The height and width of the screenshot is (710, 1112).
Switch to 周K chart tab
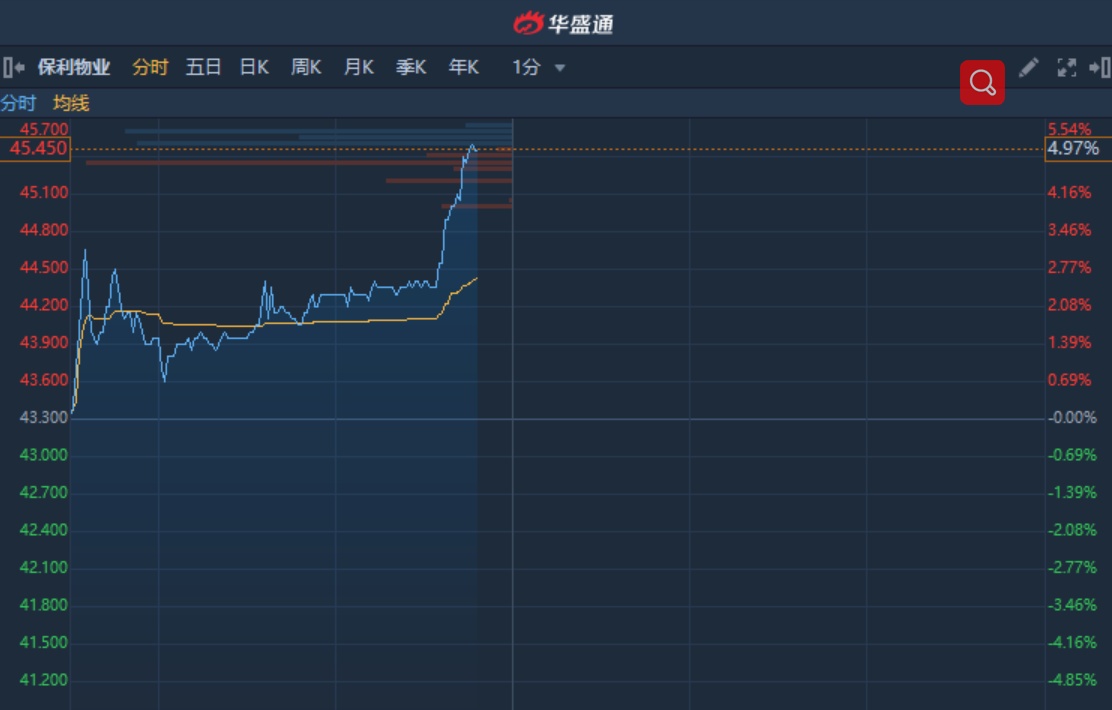(x=306, y=67)
